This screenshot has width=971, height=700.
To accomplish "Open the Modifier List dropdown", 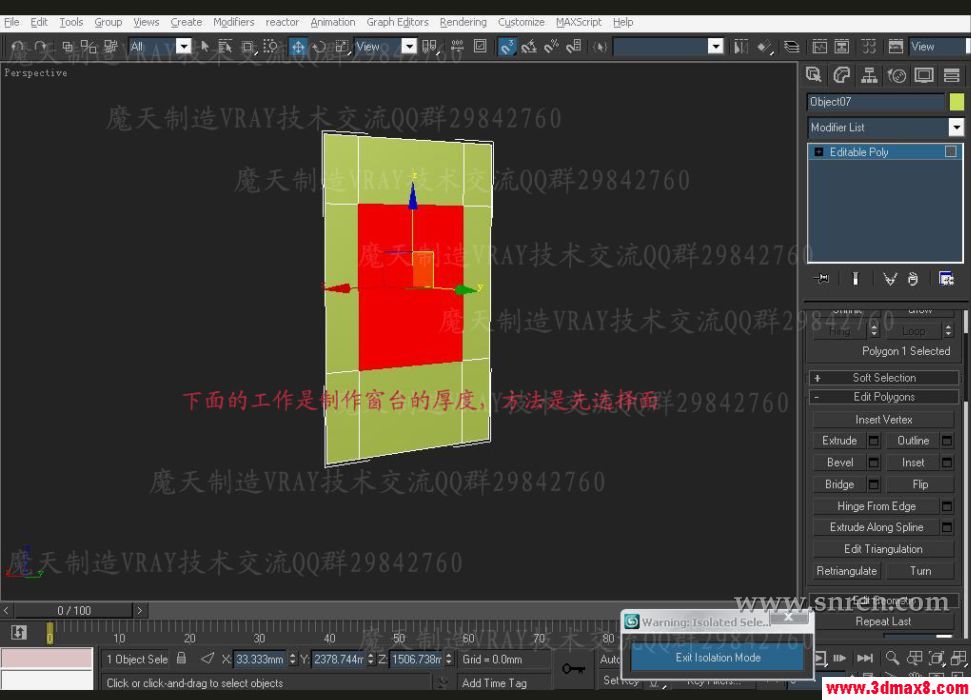I will pyautogui.click(x=957, y=128).
